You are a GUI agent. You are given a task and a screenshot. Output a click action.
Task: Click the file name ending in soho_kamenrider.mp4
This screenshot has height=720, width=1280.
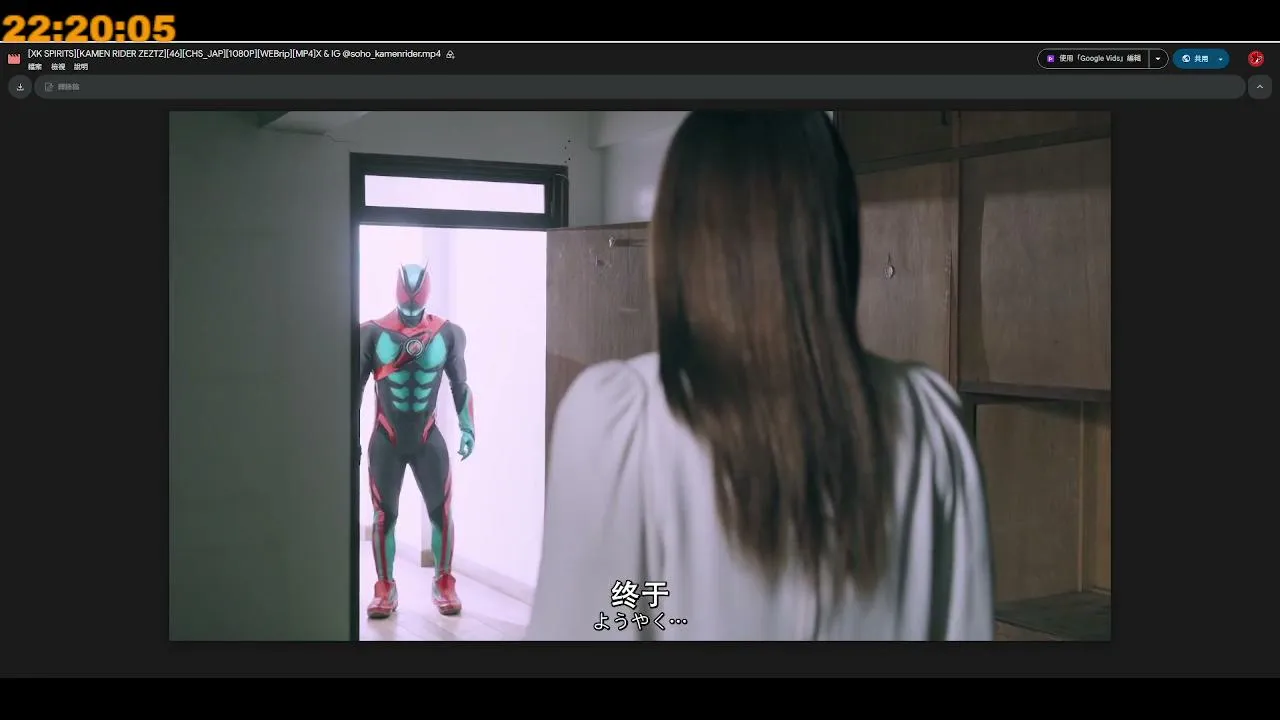tap(234, 54)
